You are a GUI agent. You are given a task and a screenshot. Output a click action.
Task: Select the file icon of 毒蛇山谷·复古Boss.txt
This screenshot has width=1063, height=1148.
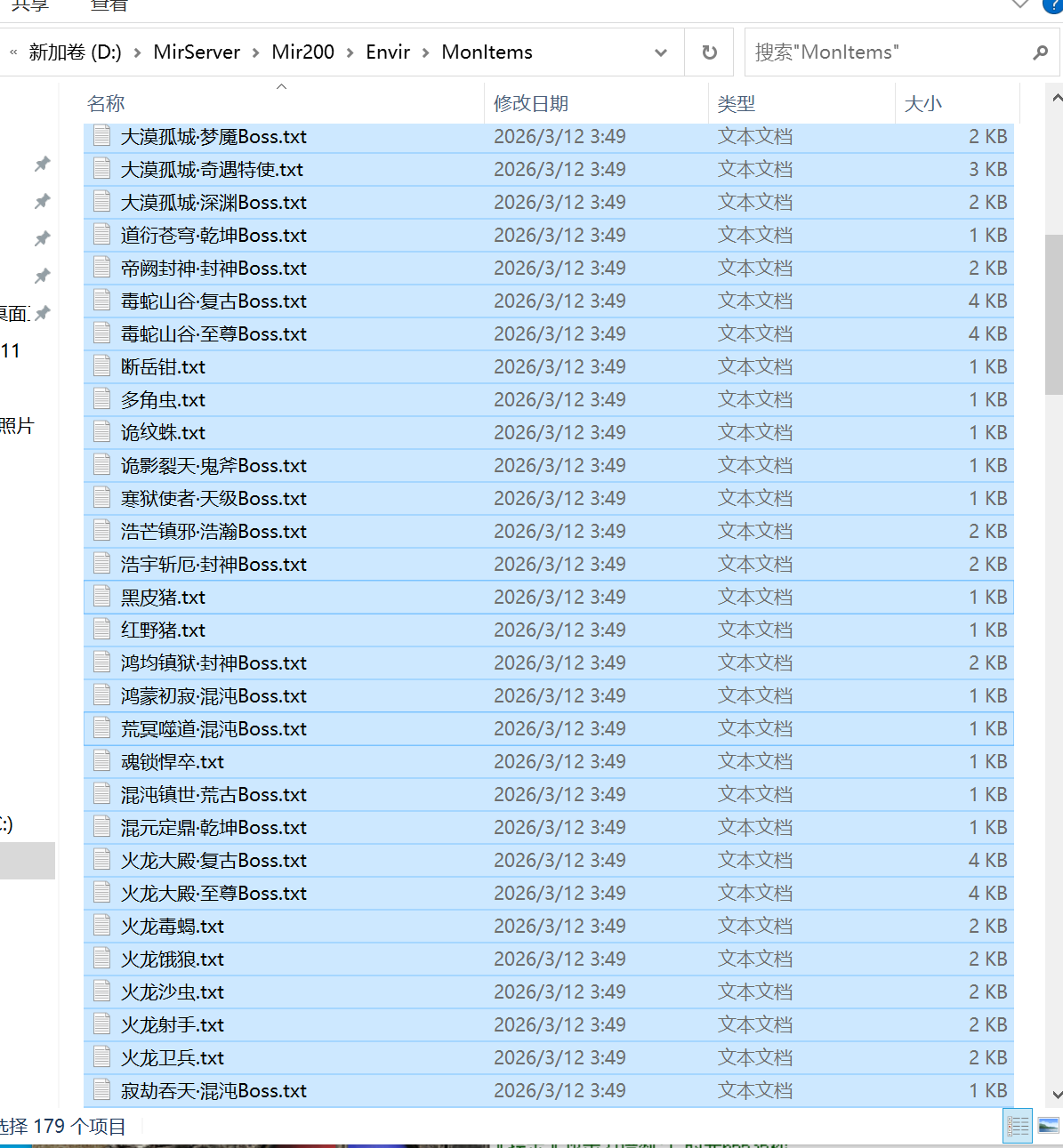point(102,301)
